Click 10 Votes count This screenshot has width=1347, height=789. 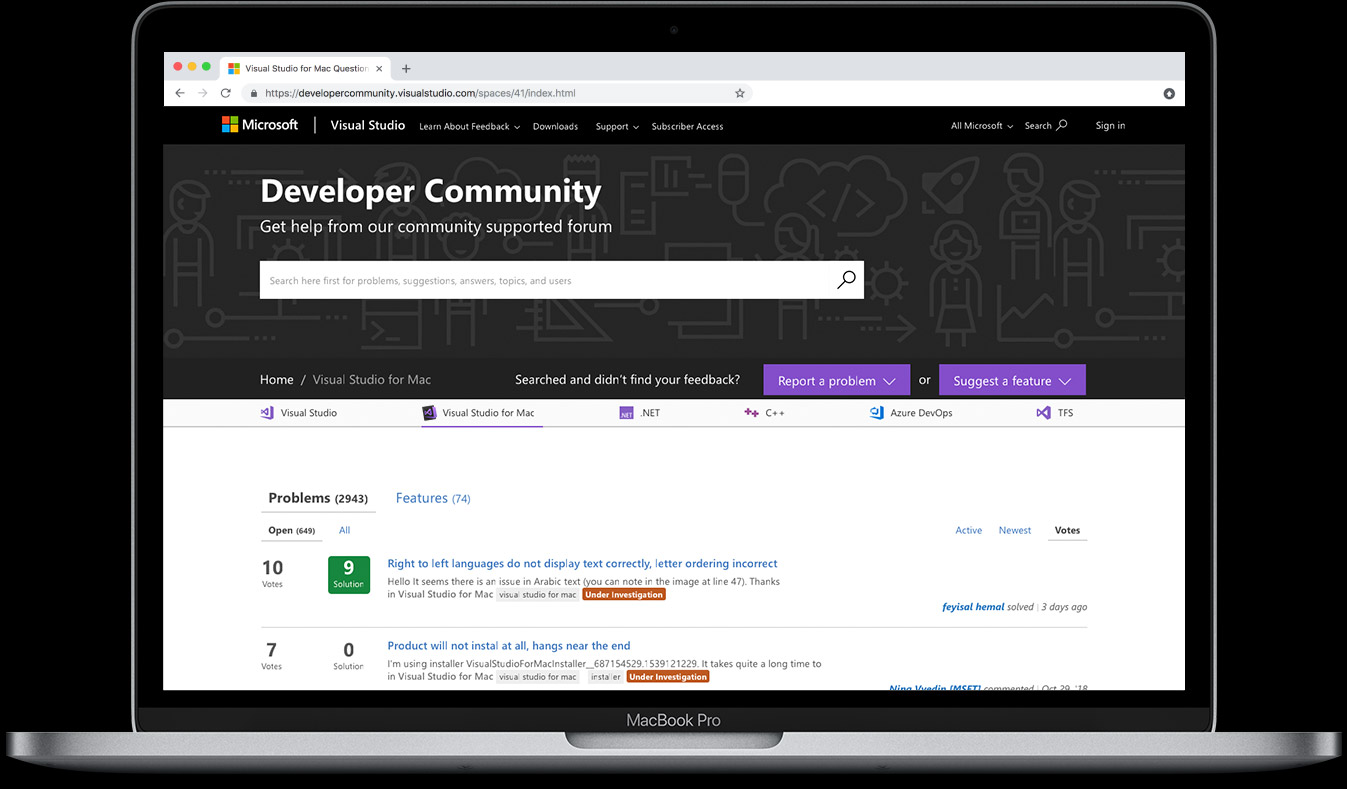click(x=272, y=573)
